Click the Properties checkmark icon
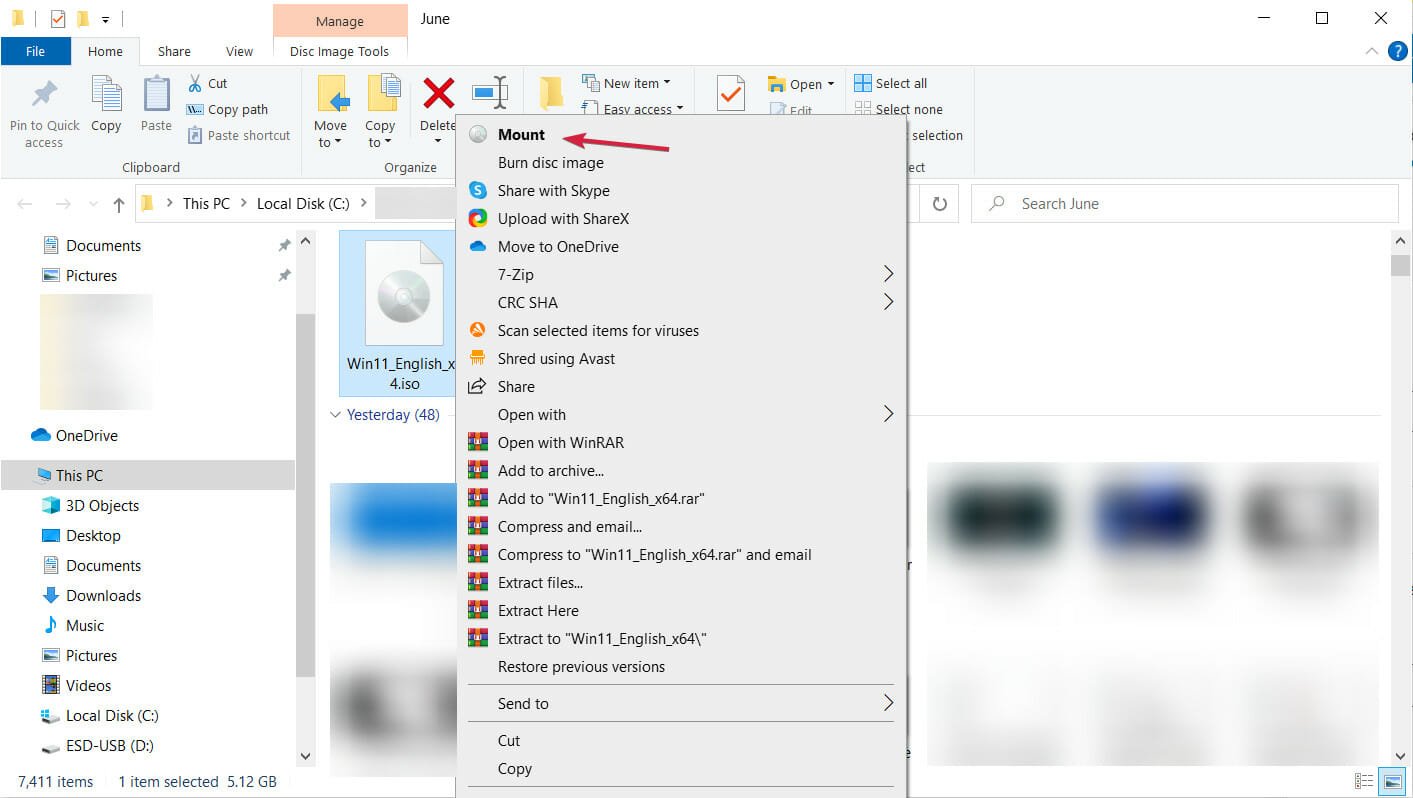Viewport: 1413px width, 798px height. coord(731,93)
